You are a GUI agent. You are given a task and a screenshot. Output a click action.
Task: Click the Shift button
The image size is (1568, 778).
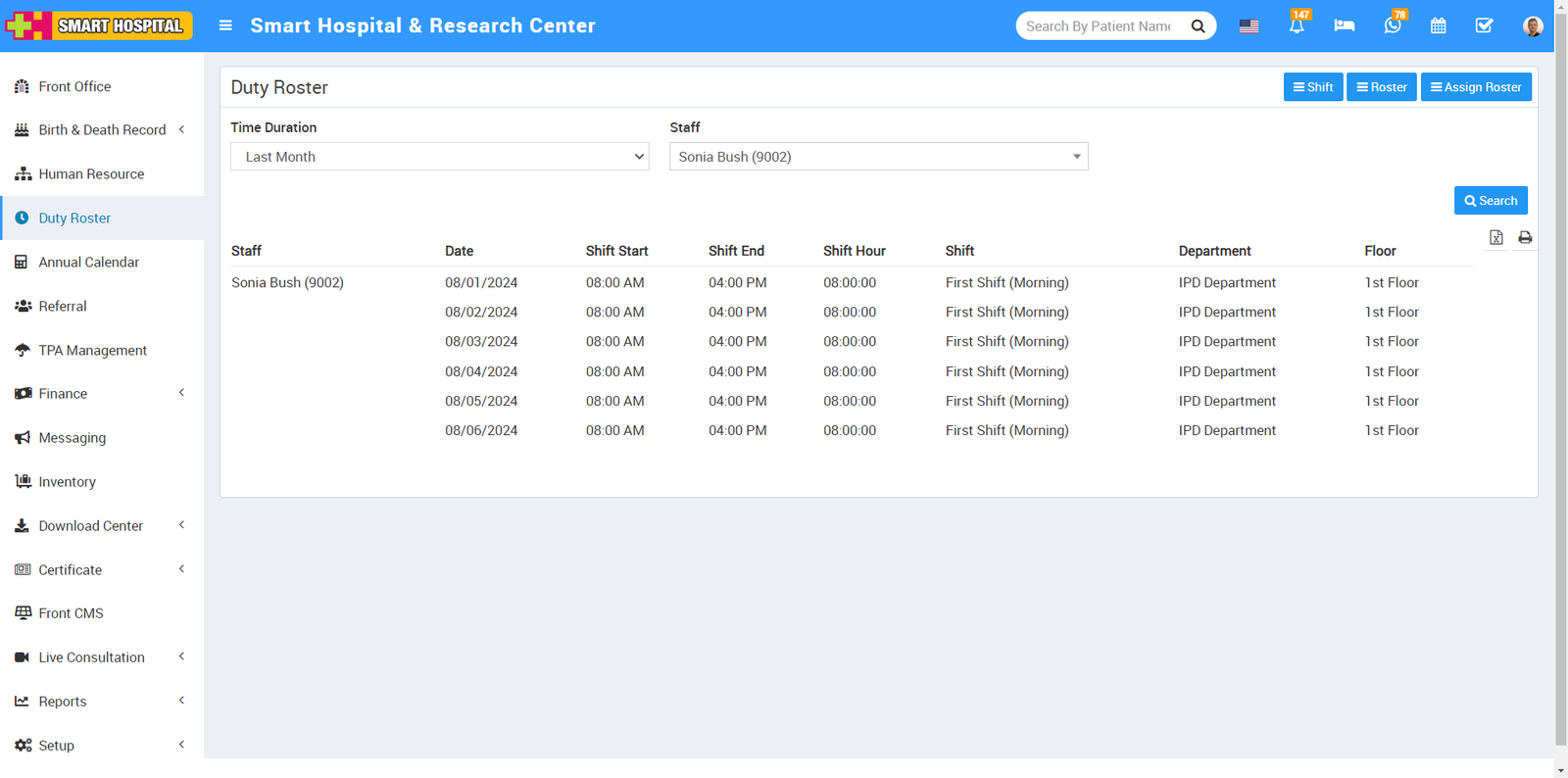(1313, 87)
